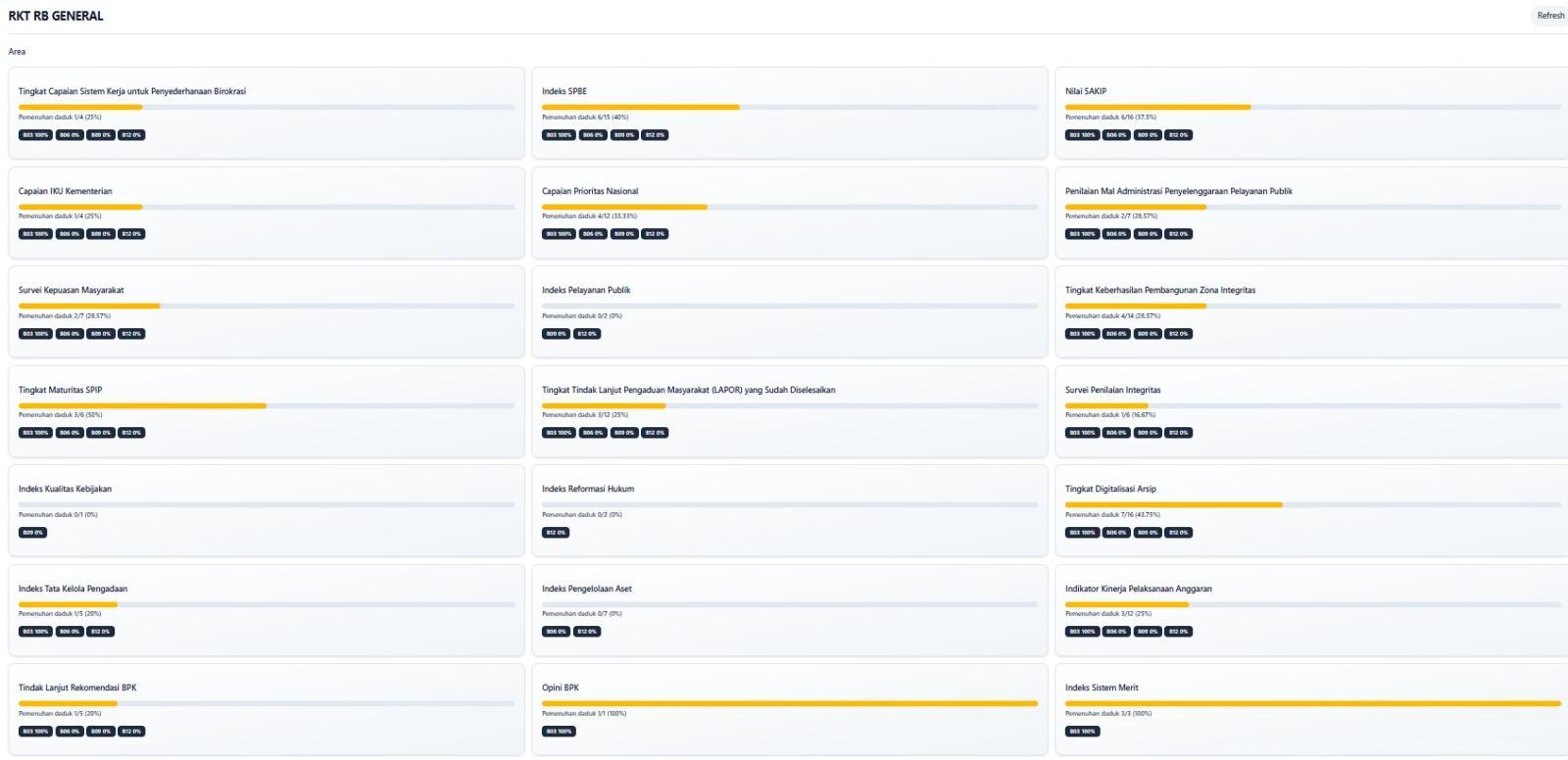Screen dimensions: 1568x760
Task: Click the Opini BPK full progress bar
Action: [x=789, y=703]
